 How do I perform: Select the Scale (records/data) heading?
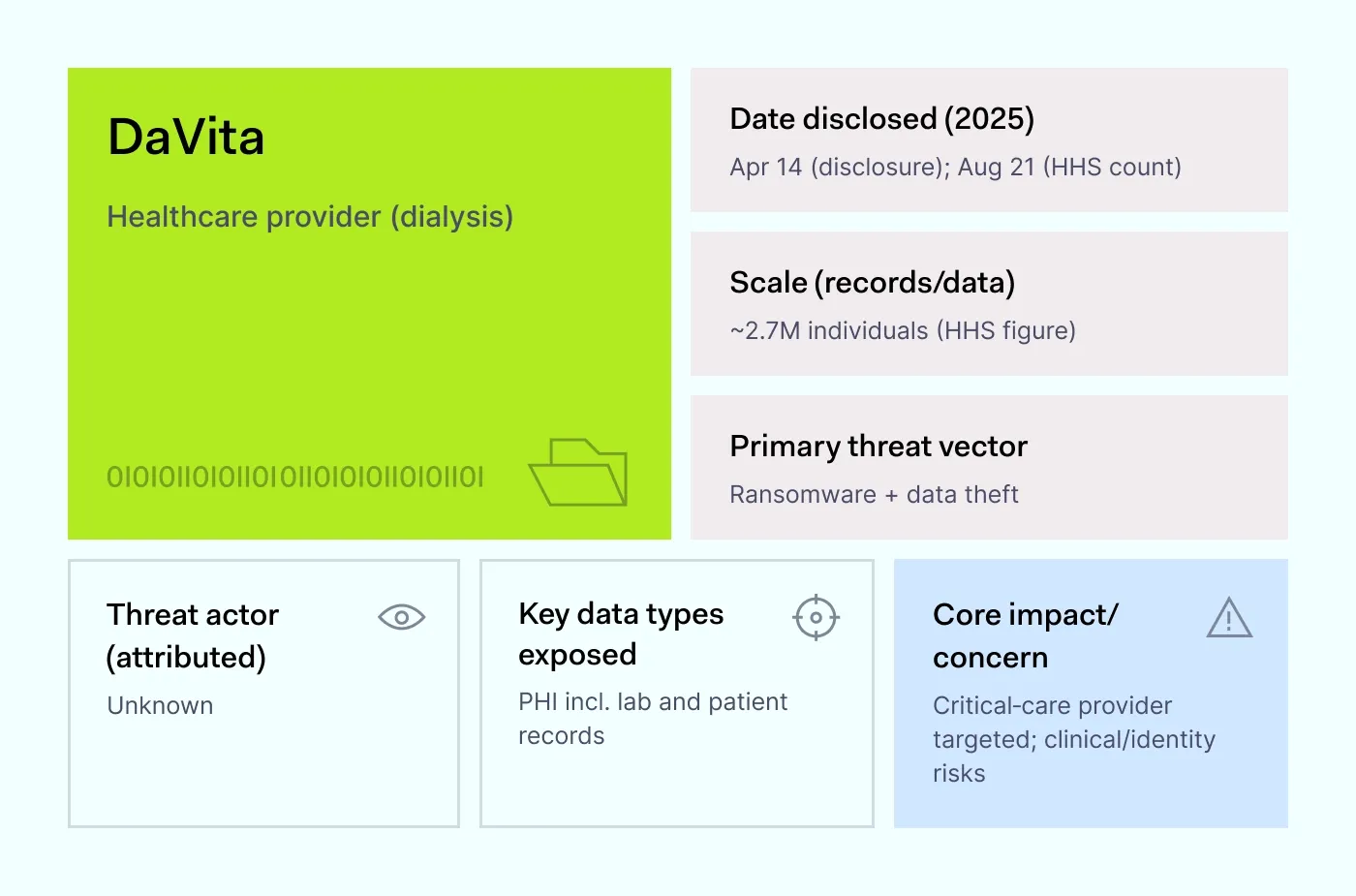(x=872, y=282)
